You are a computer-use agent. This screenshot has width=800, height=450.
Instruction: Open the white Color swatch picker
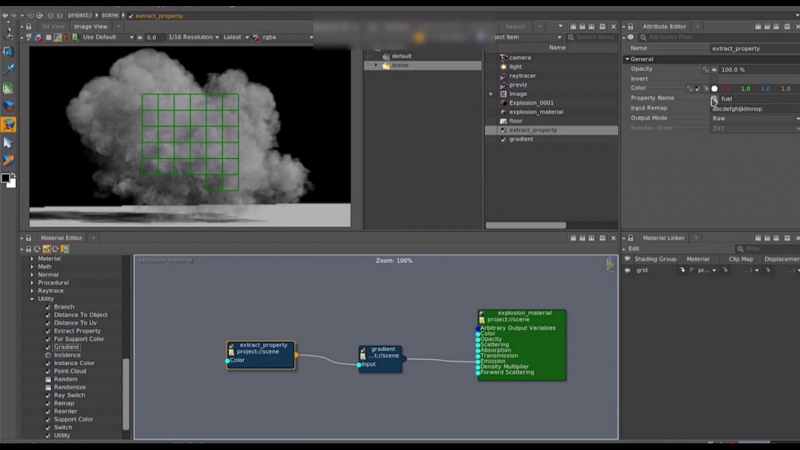click(x=714, y=89)
